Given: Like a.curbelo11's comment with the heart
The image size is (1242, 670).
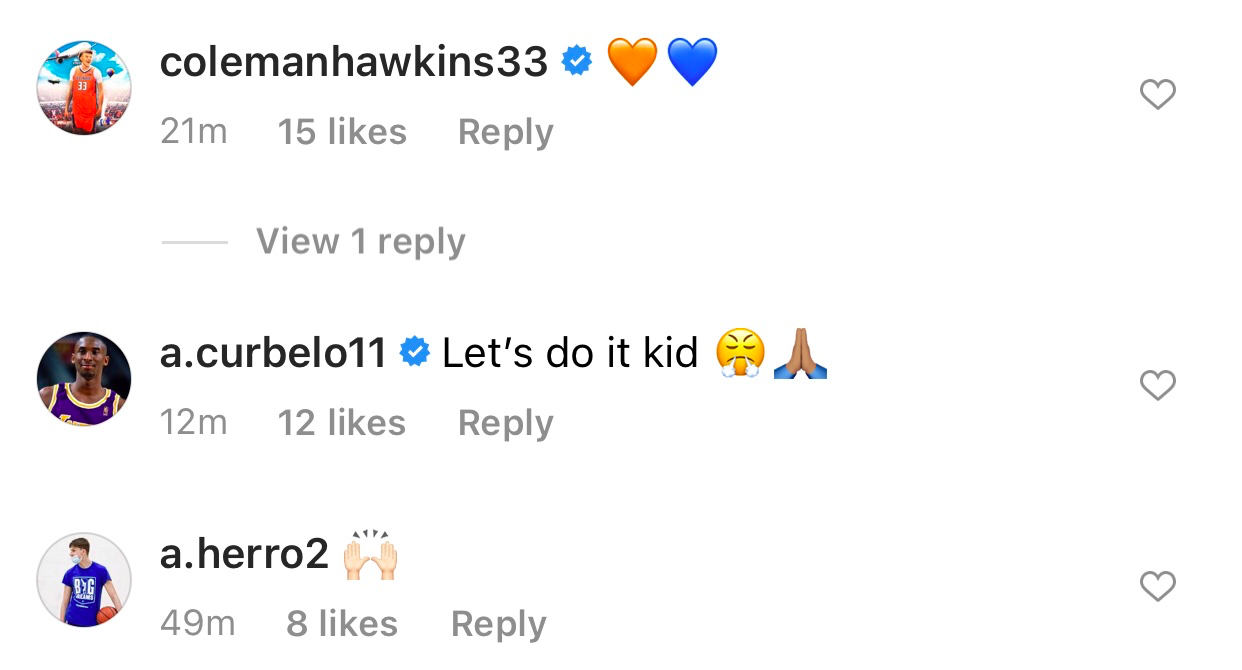Looking at the screenshot, I should (1157, 385).
